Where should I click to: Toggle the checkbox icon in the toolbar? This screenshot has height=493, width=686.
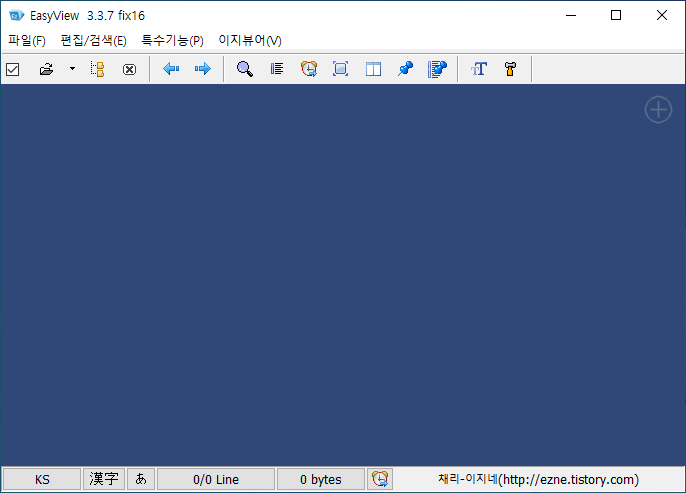point(13,69)
